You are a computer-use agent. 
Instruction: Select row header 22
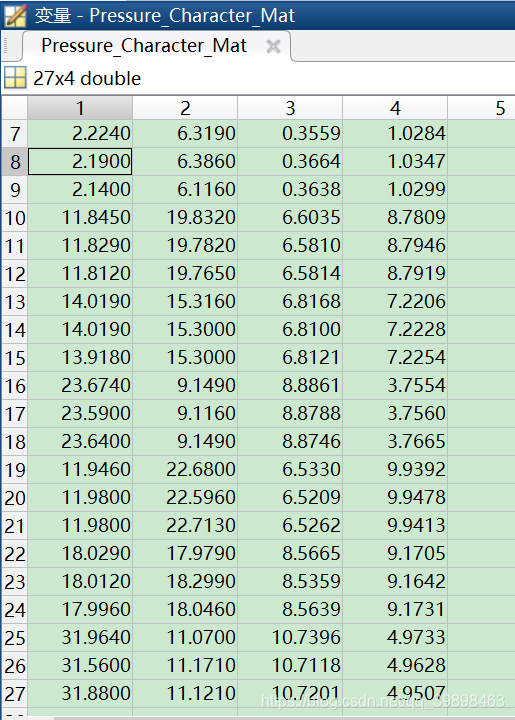(x=15, y=554)
